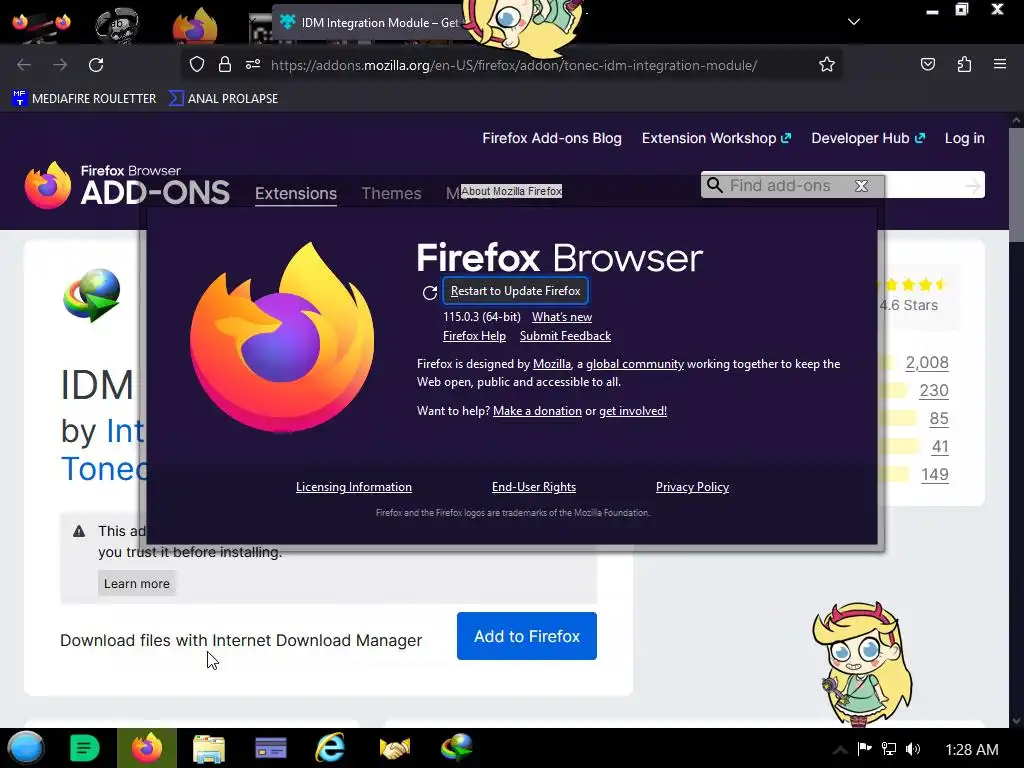This screenshot has width=1024, height=768.
Task: Open site permissions icon in address bar
Action: coord(253,65)
